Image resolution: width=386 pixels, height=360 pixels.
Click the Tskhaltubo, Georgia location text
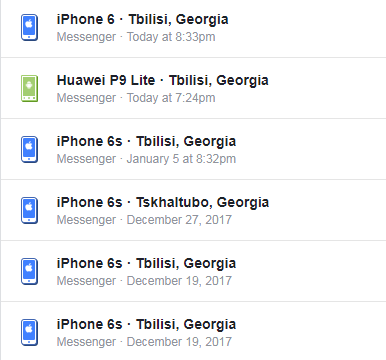pyautogui.click(x=202, y=202)
